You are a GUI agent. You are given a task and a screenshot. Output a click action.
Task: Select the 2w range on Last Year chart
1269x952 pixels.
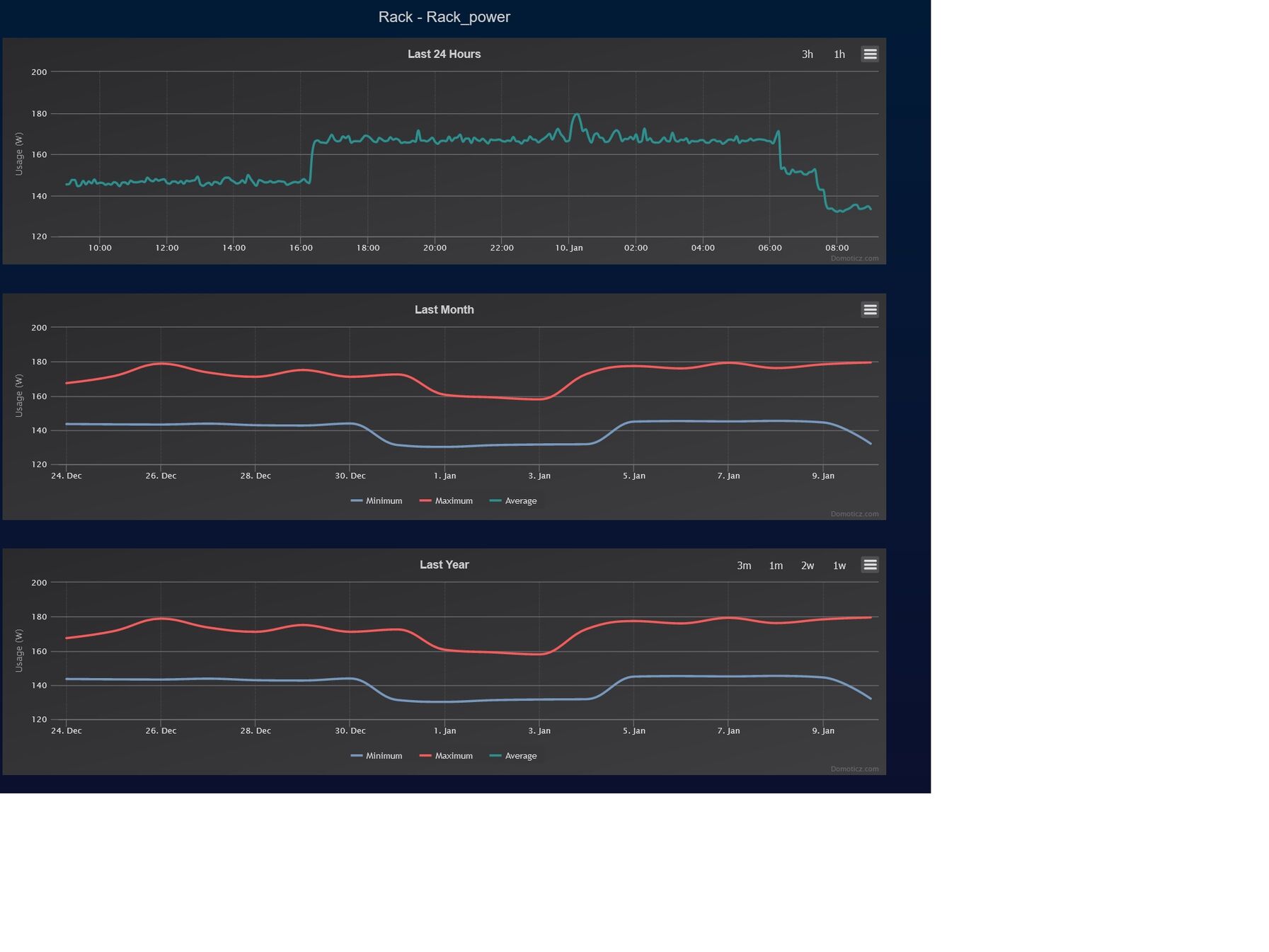[x=808, y=566]
